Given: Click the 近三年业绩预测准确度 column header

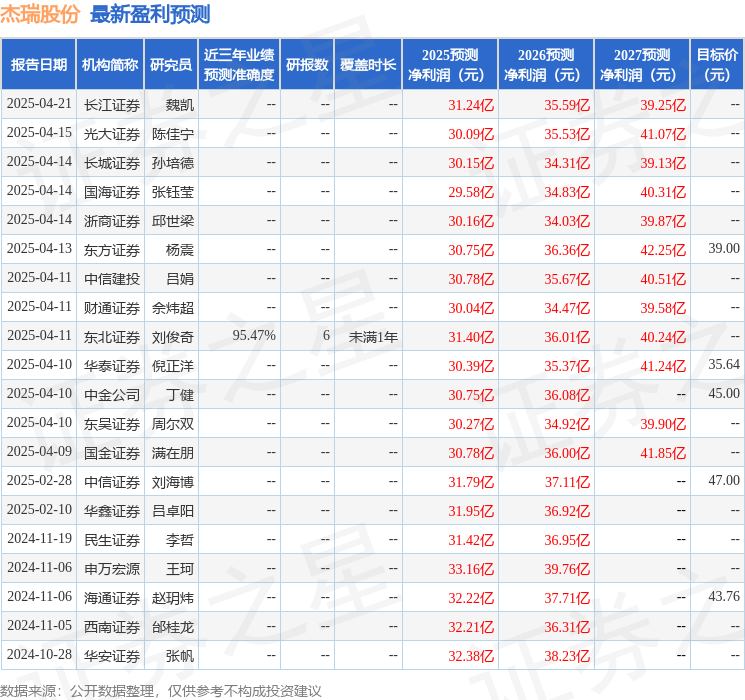Looking at the screenshot, I should point(239,65).
